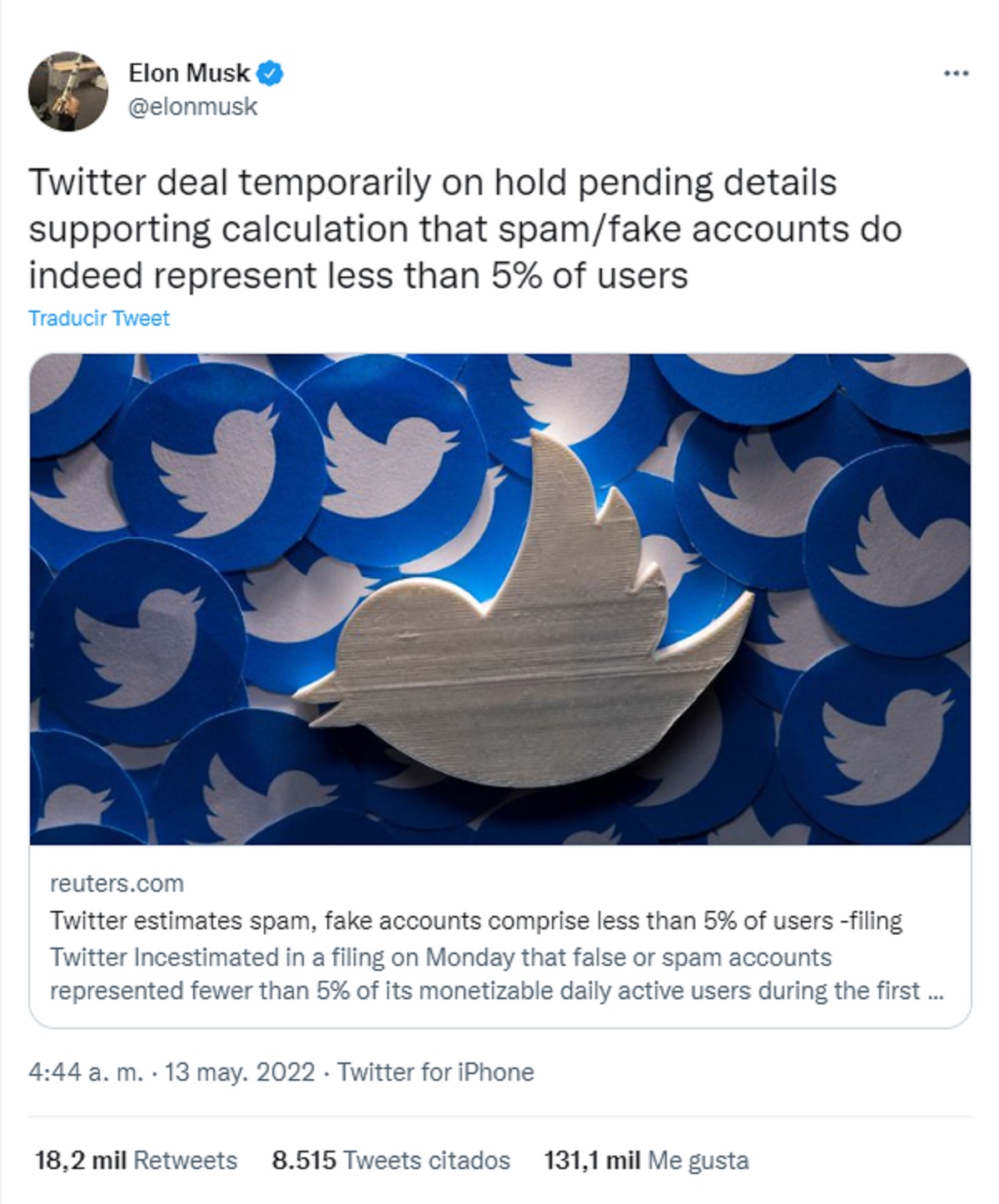Click the Elon Musk display name
Image resolution: width=999 pixels, height=1204 pixels.
coord(189,73)
